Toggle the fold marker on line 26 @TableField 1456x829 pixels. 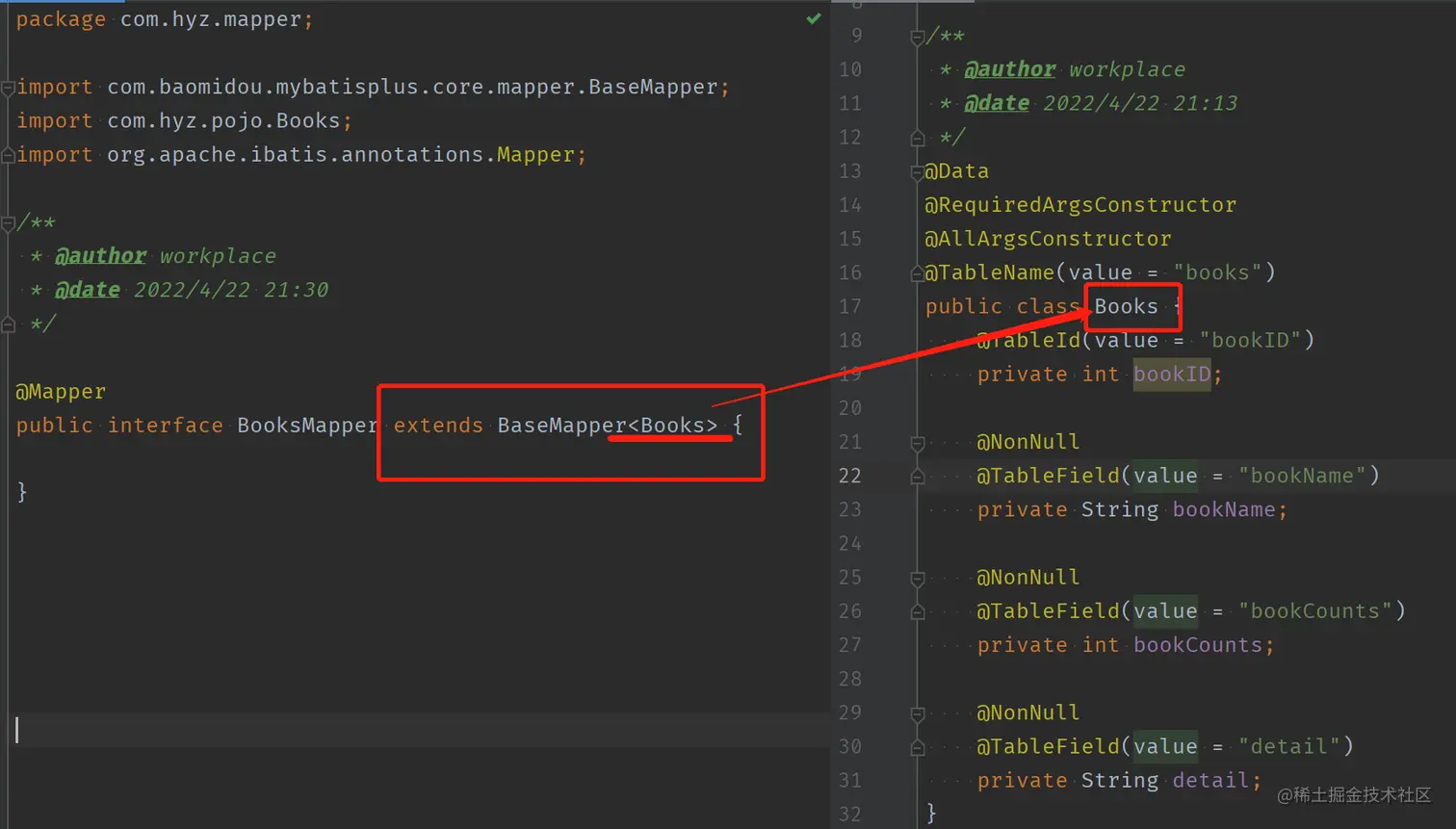pyautogui.click(x=918, y=612)
